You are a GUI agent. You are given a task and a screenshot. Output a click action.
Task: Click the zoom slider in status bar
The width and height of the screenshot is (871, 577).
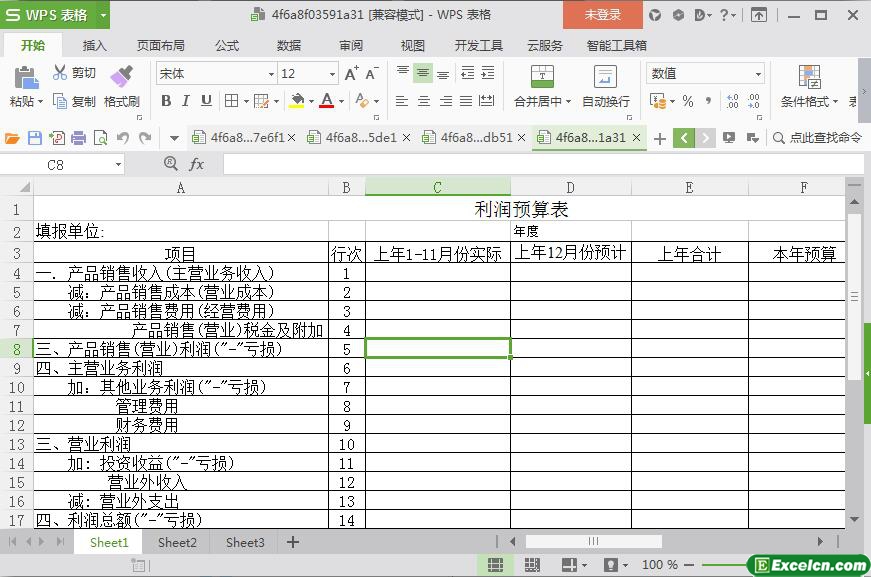pyautogui.click(x=722, y=565)
